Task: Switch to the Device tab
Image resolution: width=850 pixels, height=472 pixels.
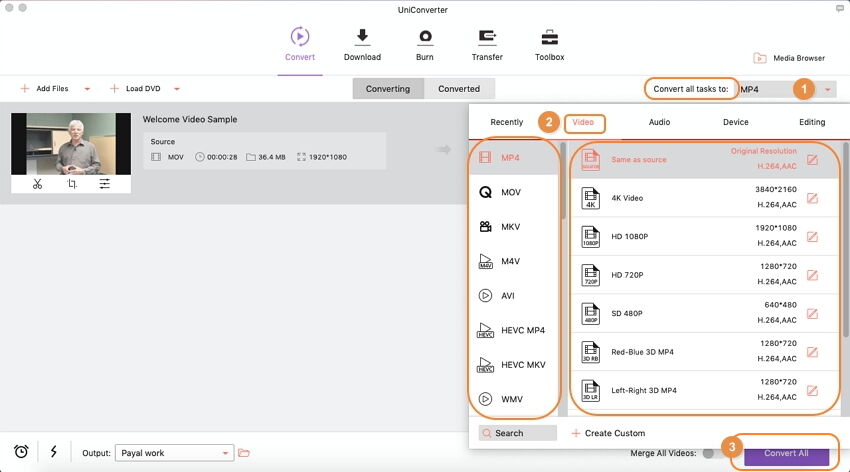Action: coord(736,122)
